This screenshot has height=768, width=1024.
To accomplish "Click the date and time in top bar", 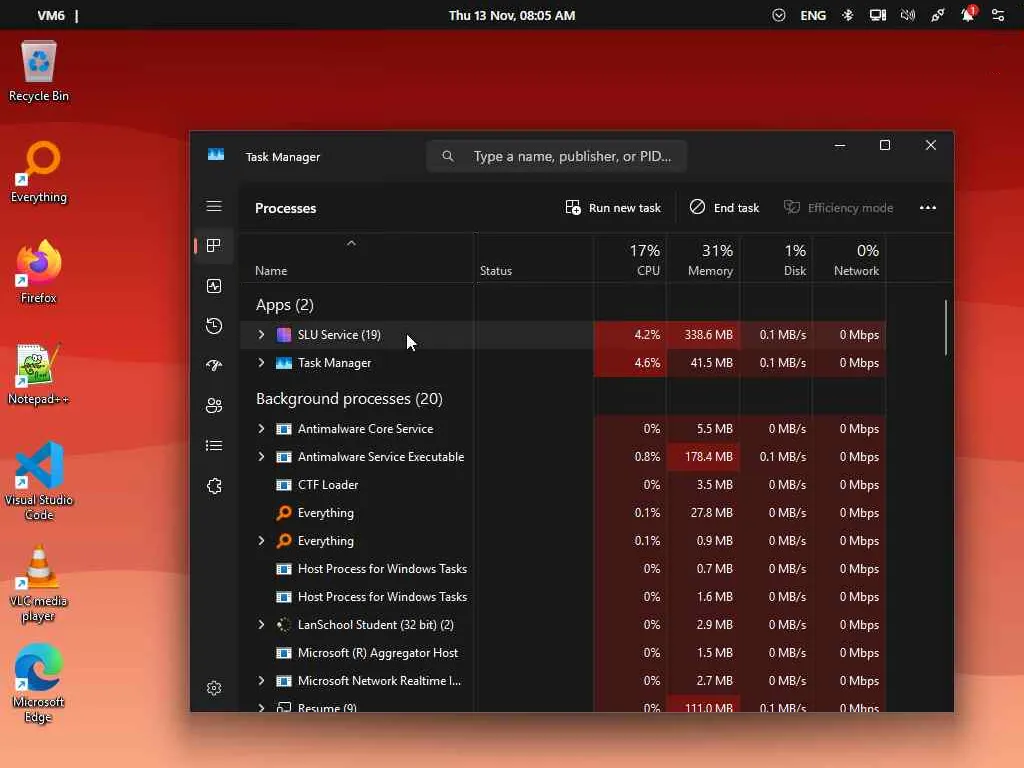I will tap(512, 15).
